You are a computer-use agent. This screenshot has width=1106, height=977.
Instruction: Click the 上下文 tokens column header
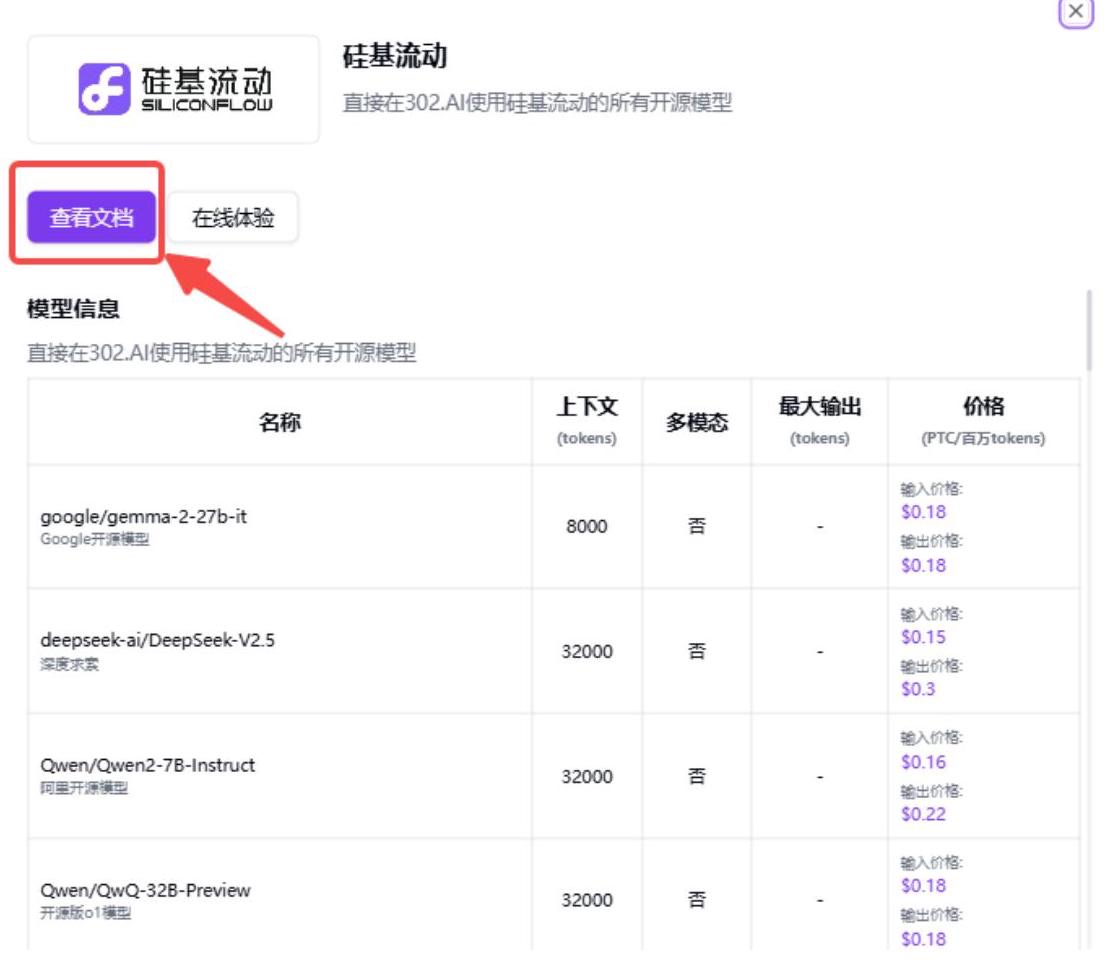tap(587, 422)
